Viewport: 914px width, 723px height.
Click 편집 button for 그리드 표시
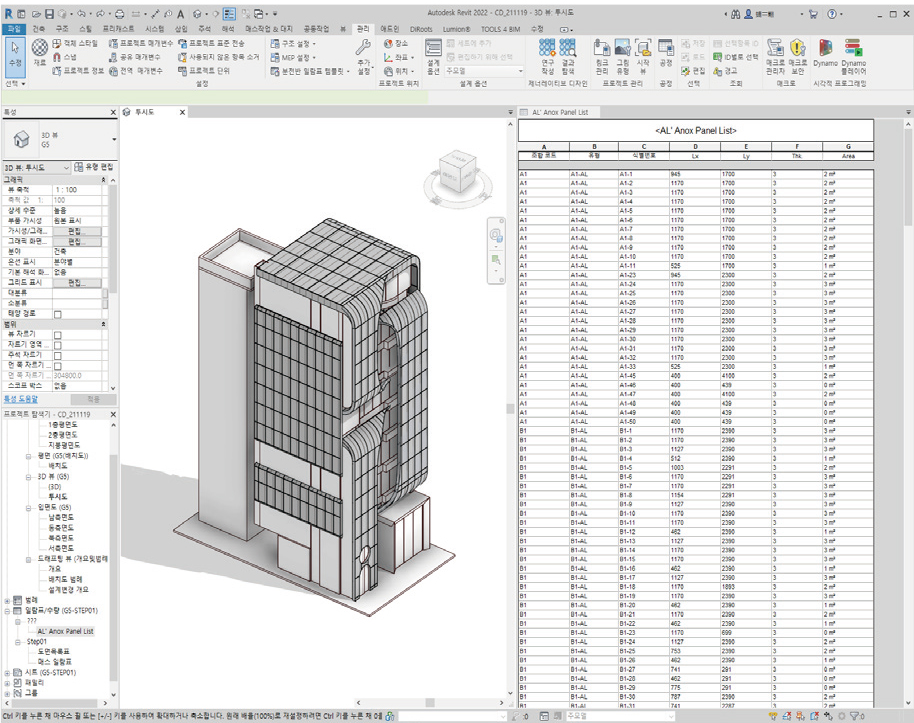76,282
